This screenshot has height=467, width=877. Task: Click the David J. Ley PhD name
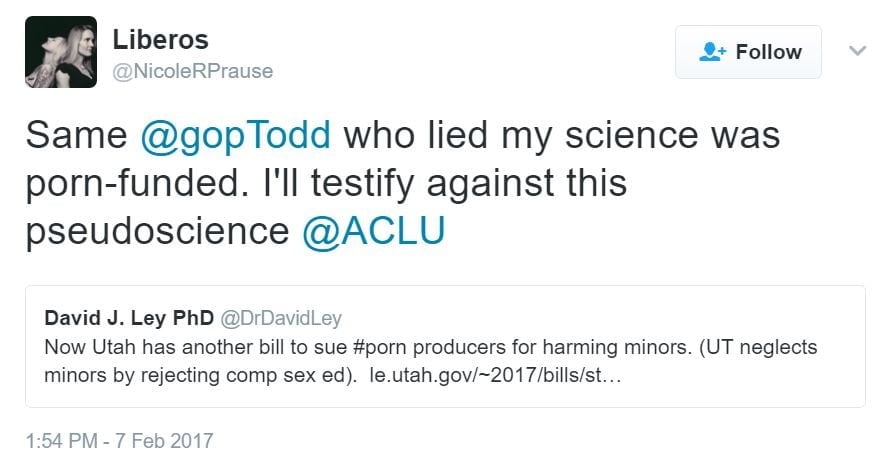130,318
